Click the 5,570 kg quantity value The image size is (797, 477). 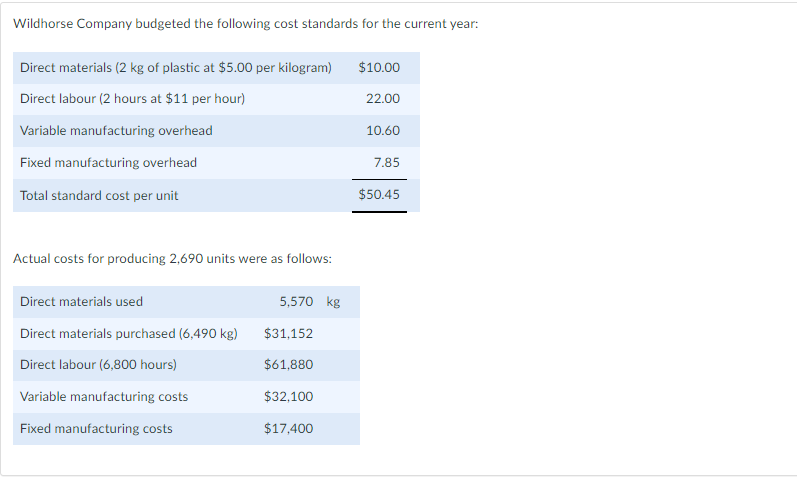[310, 302]
